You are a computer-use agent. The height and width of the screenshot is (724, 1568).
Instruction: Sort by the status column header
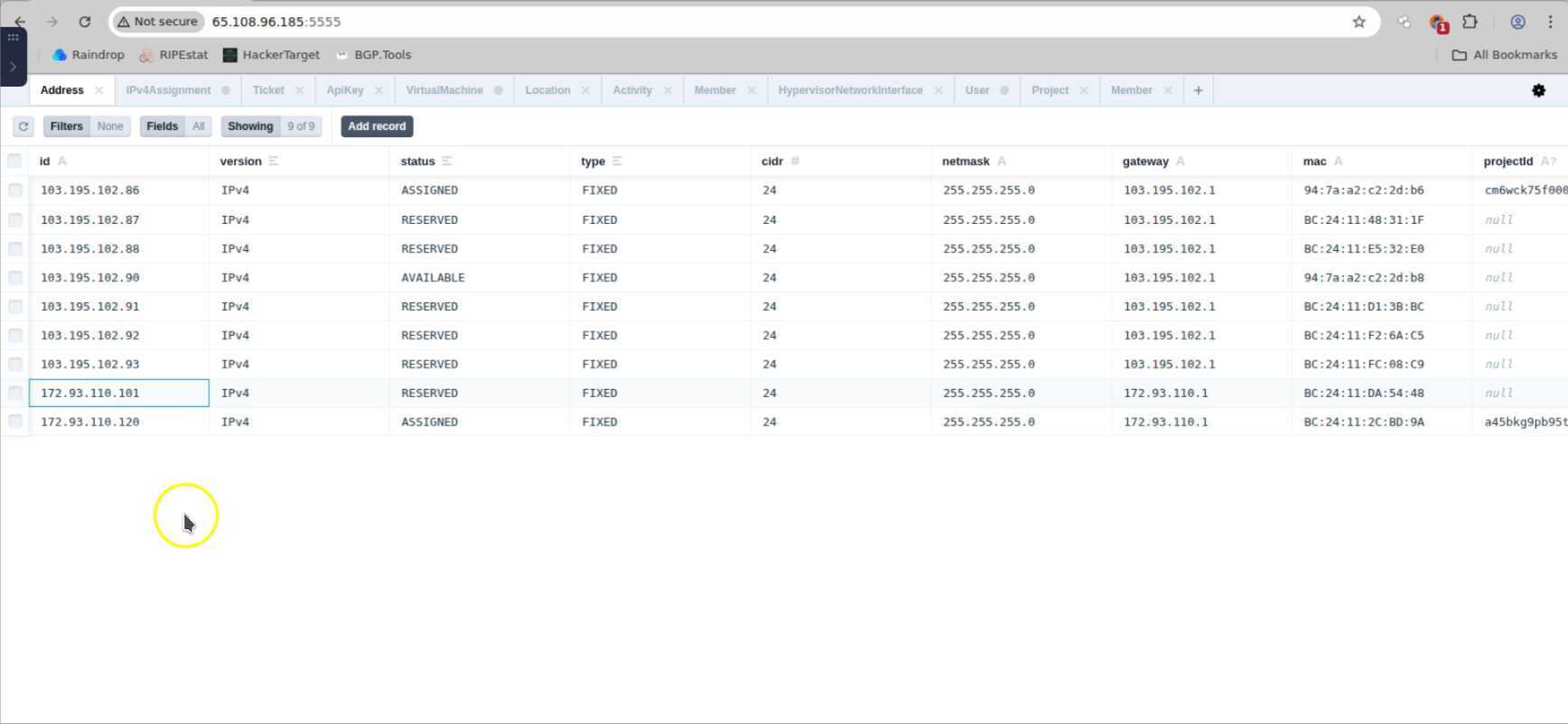click(417, 162)
